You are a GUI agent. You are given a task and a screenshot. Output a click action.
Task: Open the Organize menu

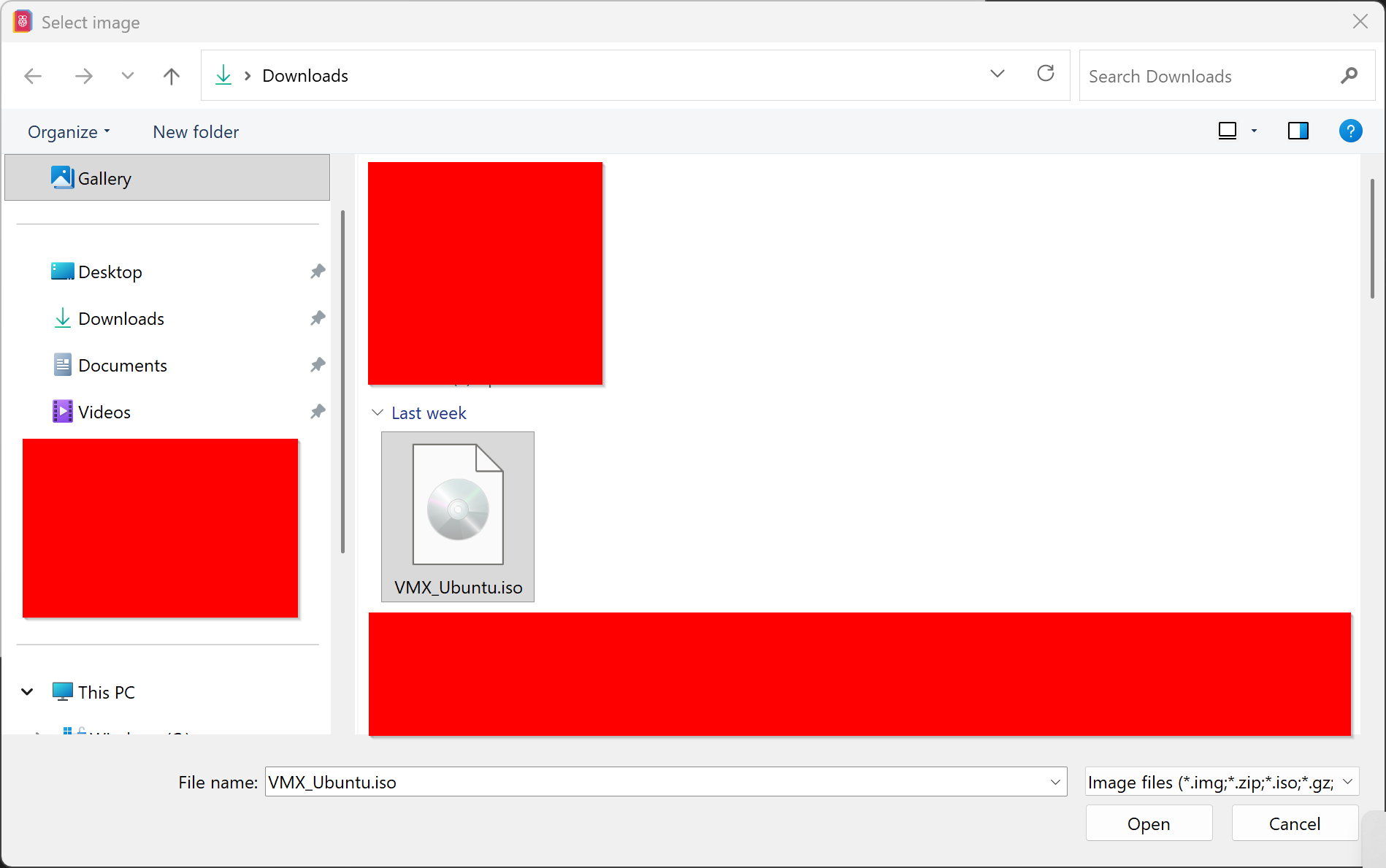[68, 131]
